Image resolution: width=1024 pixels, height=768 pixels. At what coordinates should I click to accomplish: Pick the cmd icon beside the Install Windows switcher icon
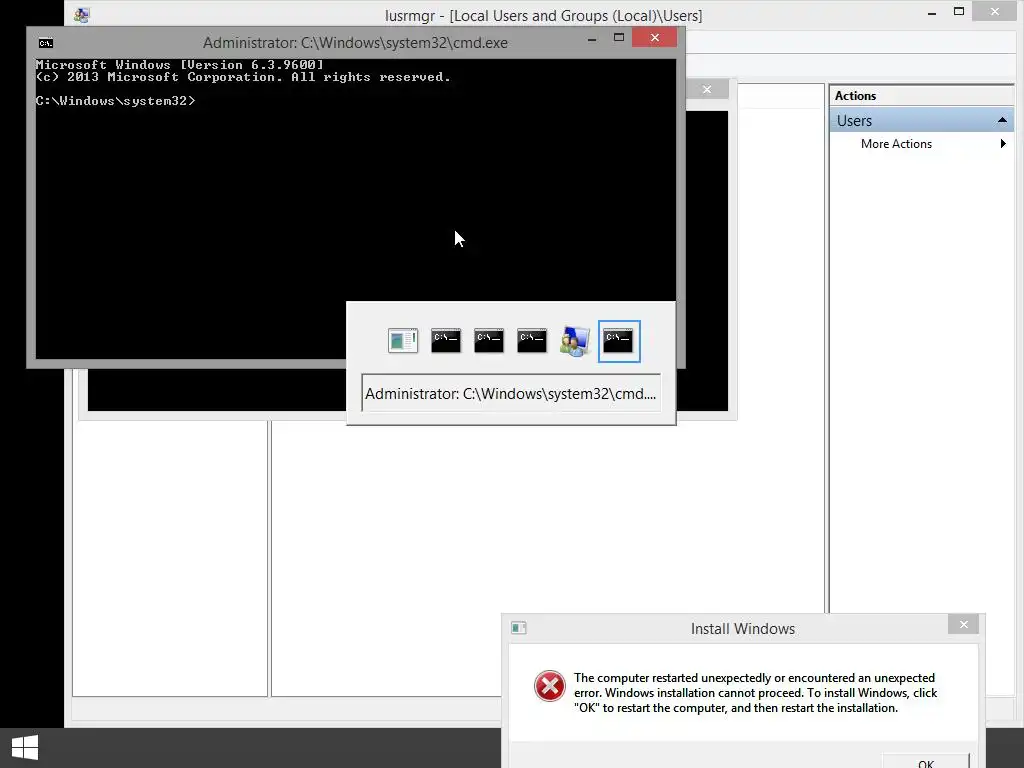(x=446, y=341)
